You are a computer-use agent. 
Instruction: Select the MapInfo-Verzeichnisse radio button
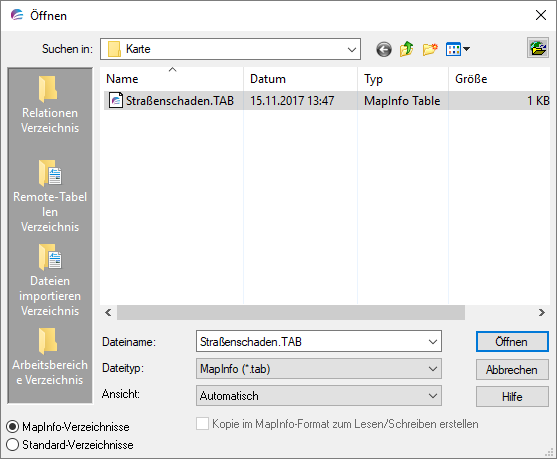point(12,426)
